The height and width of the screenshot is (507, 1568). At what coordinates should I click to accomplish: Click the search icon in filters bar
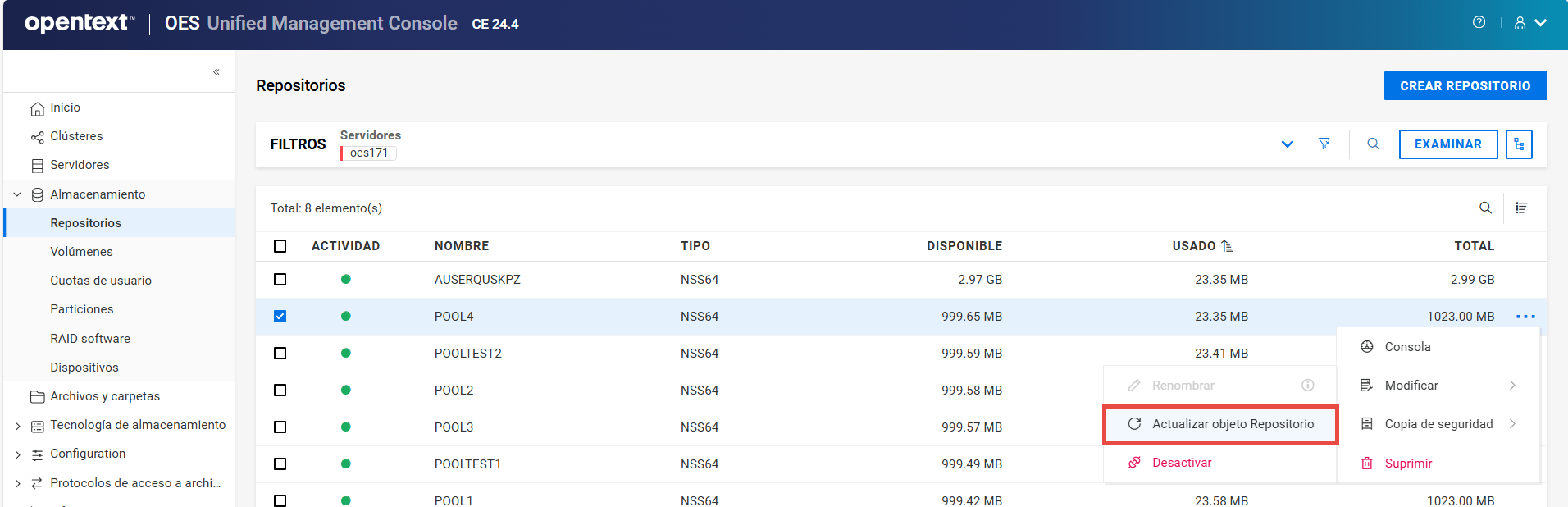coord(1373,144)
